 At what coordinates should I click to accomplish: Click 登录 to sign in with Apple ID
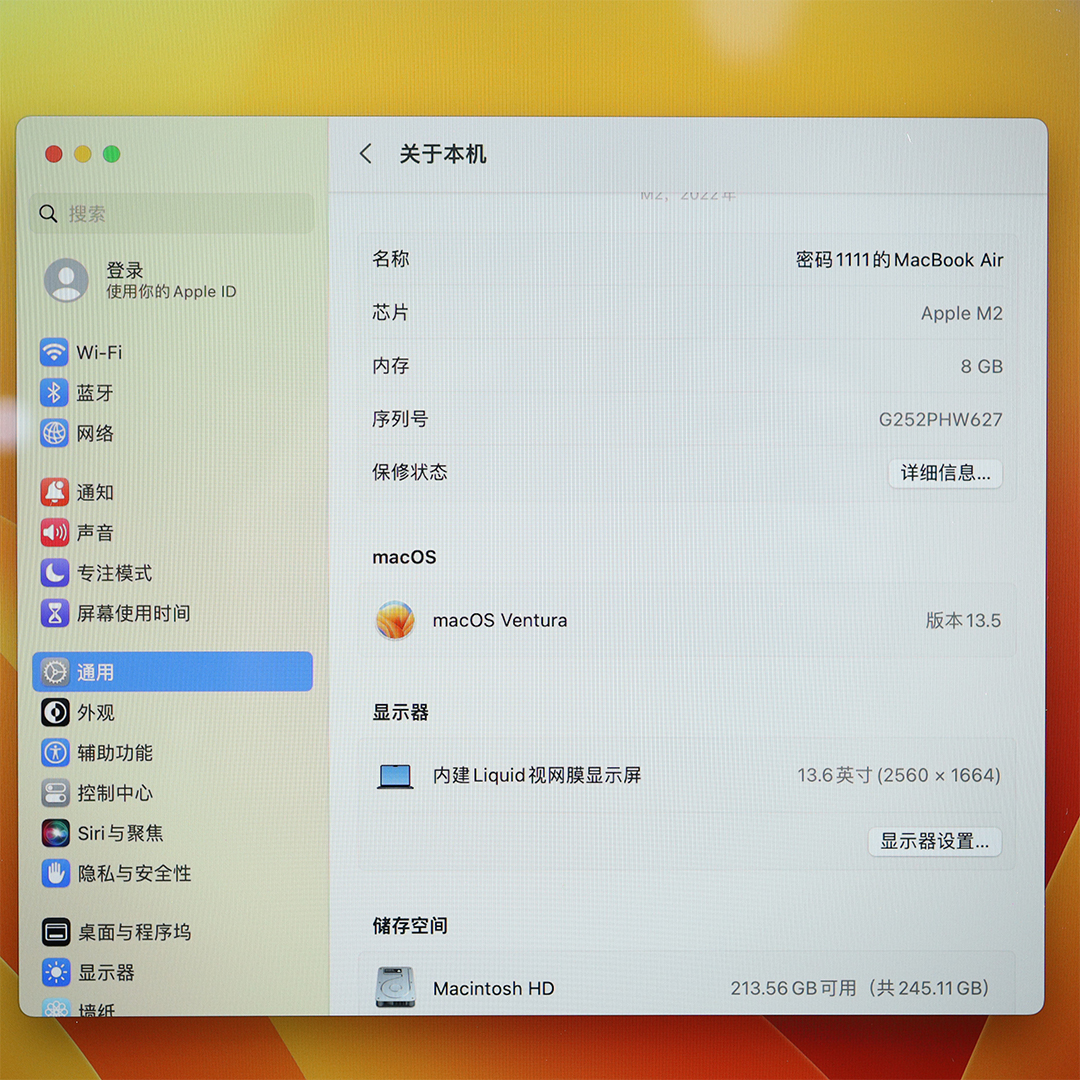pyautogui.click(x=125, y=271)
